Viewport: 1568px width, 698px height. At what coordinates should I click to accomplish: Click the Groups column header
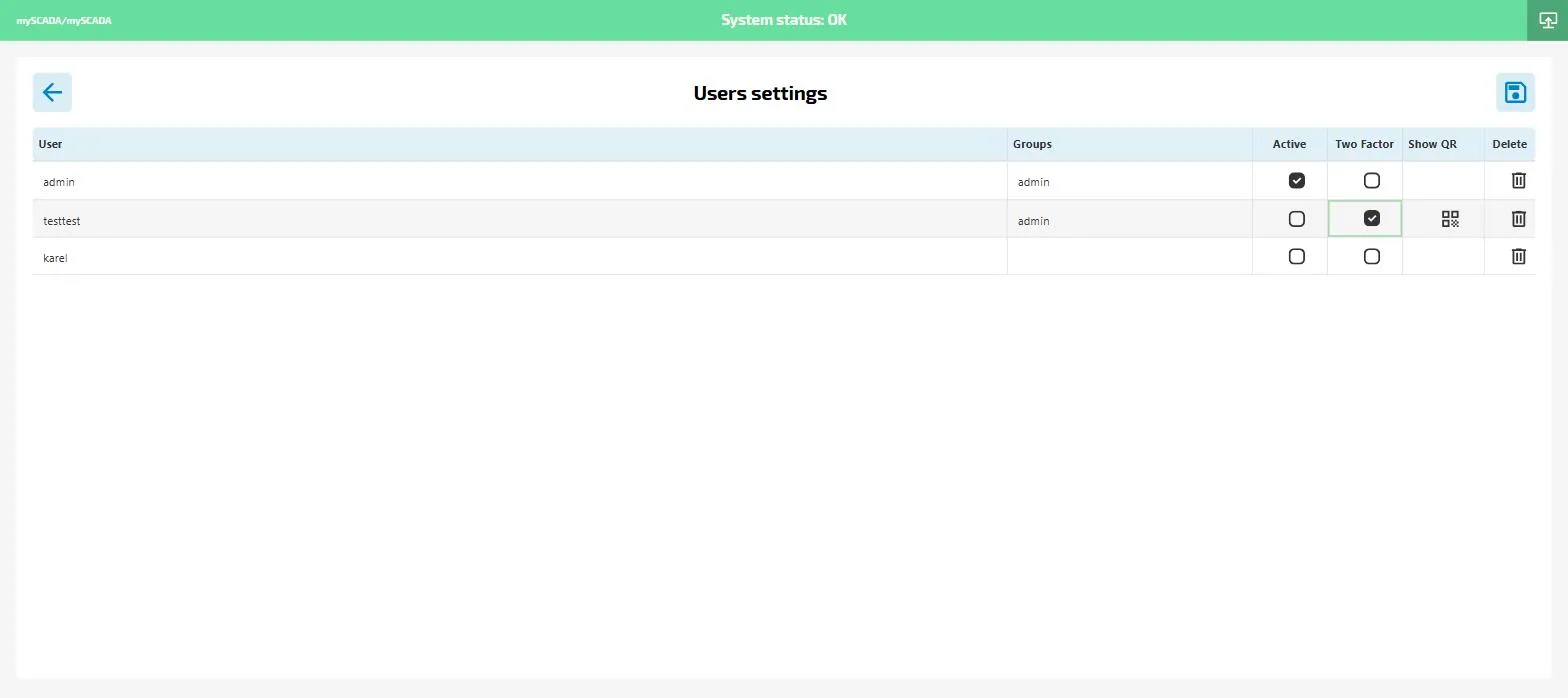tap(1130, 144)
